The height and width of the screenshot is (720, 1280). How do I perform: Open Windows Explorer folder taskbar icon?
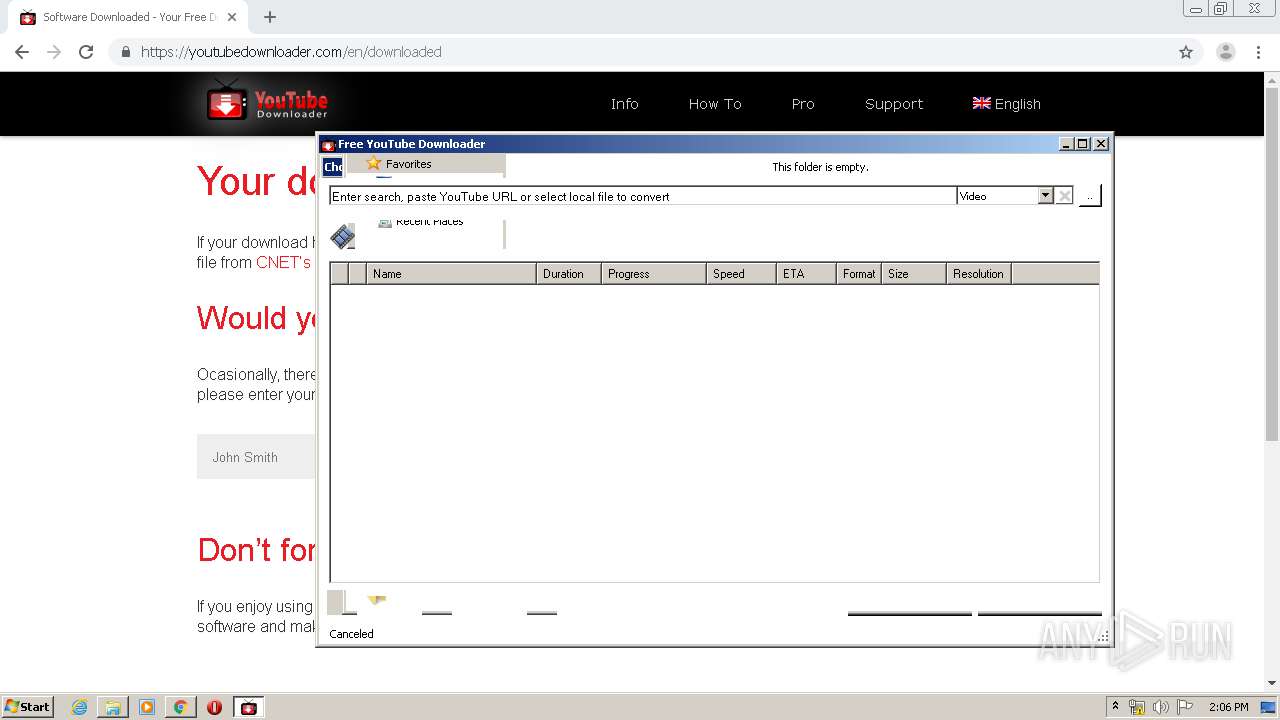[x=113, y=707]
